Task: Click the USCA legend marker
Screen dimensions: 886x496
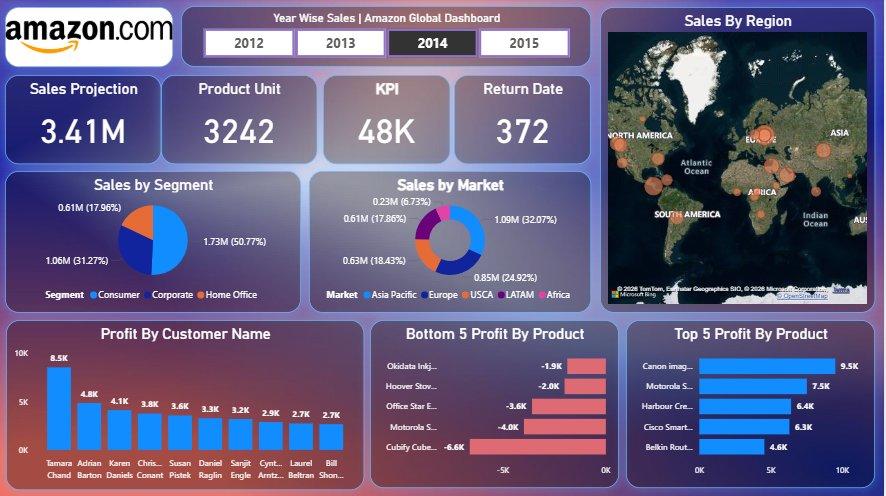Action: [x=465, y=295]
